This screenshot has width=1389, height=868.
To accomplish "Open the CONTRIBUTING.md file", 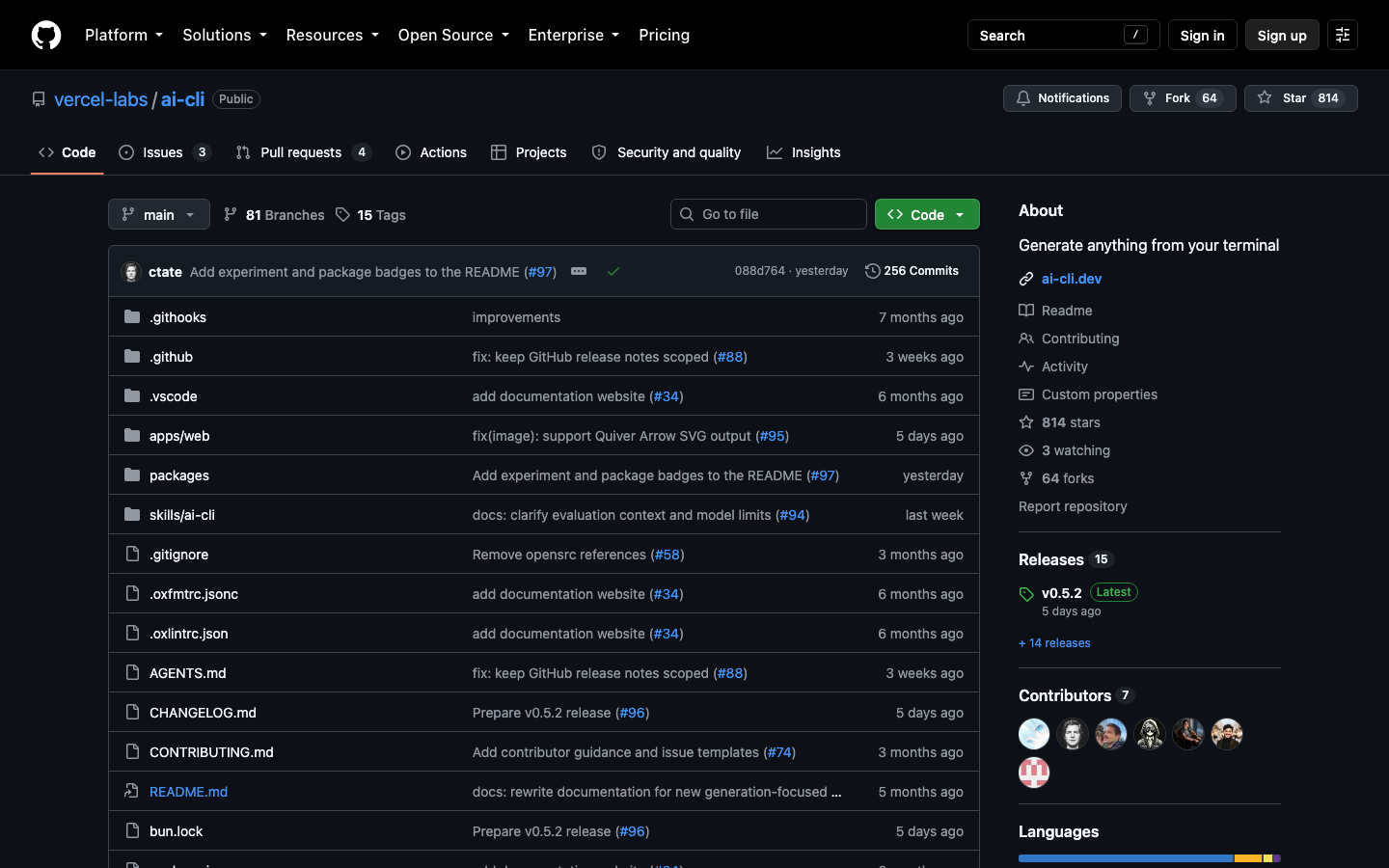I will [x=211, y=752].
